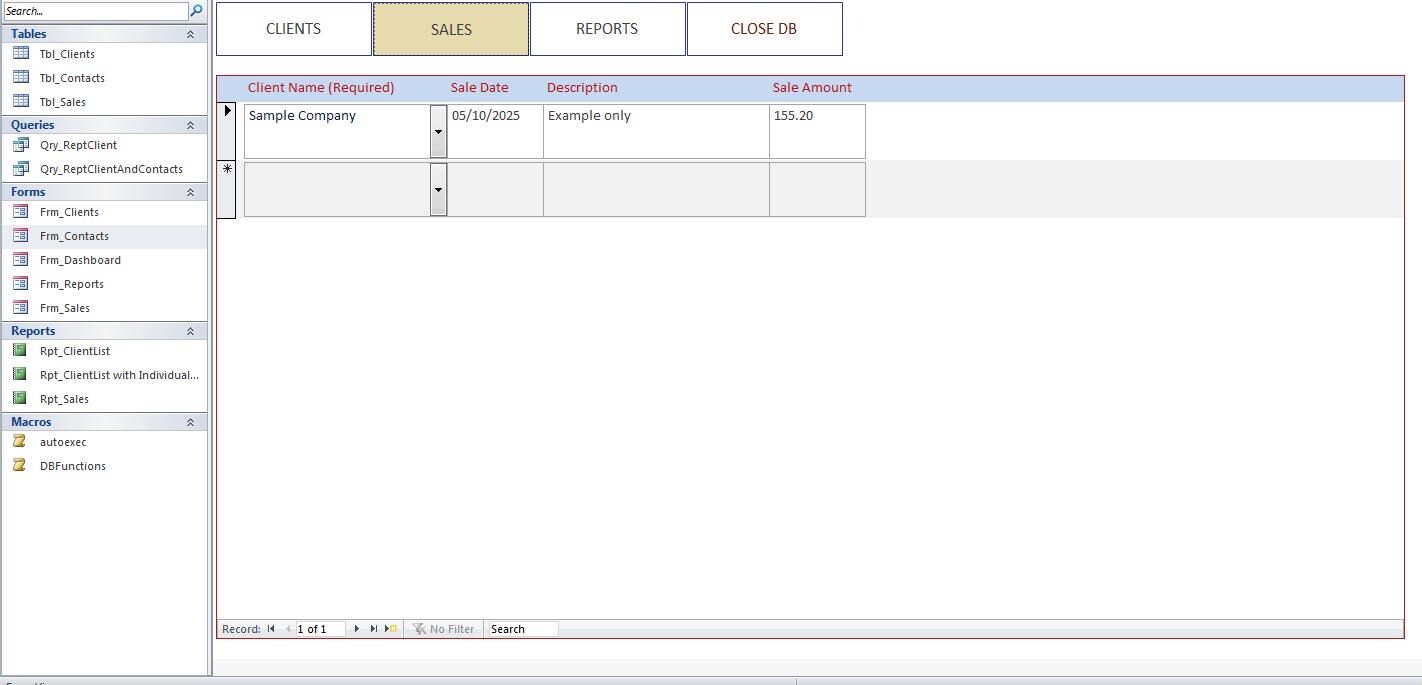The height and width of the screenshot is (685, 1422).
Task: Click the new record Sale Date field
Action: 495,189
